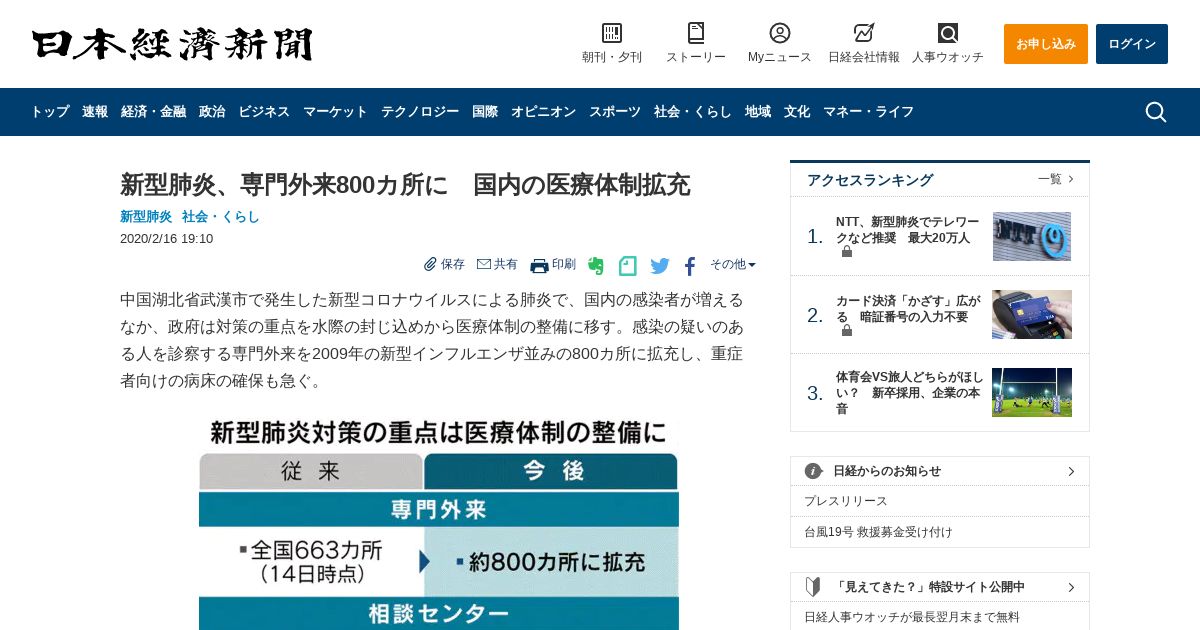
Task: Open テクノロジー navigation item
Action: 420,112
